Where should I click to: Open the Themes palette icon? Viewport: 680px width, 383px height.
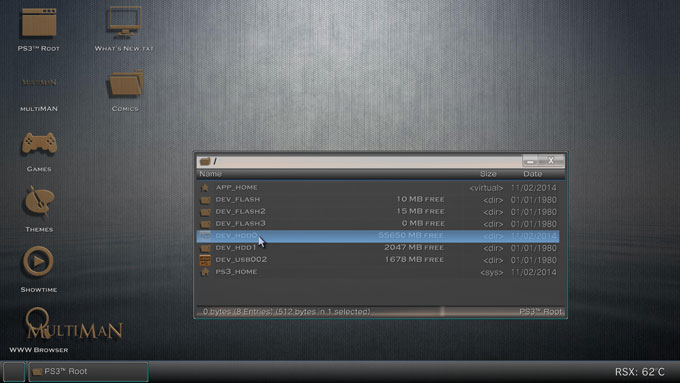[x=39, y=202]
